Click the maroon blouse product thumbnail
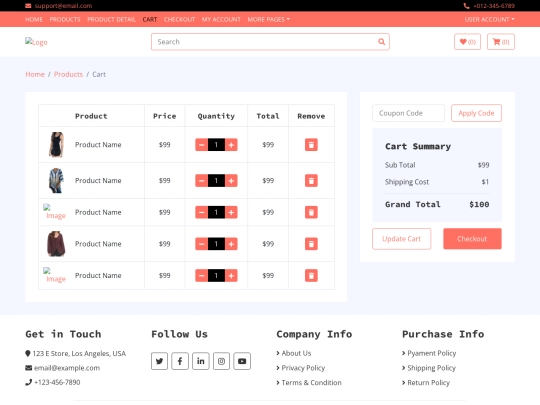The height and width of the screenshot is (405, 540). click(x=56, y=244)
